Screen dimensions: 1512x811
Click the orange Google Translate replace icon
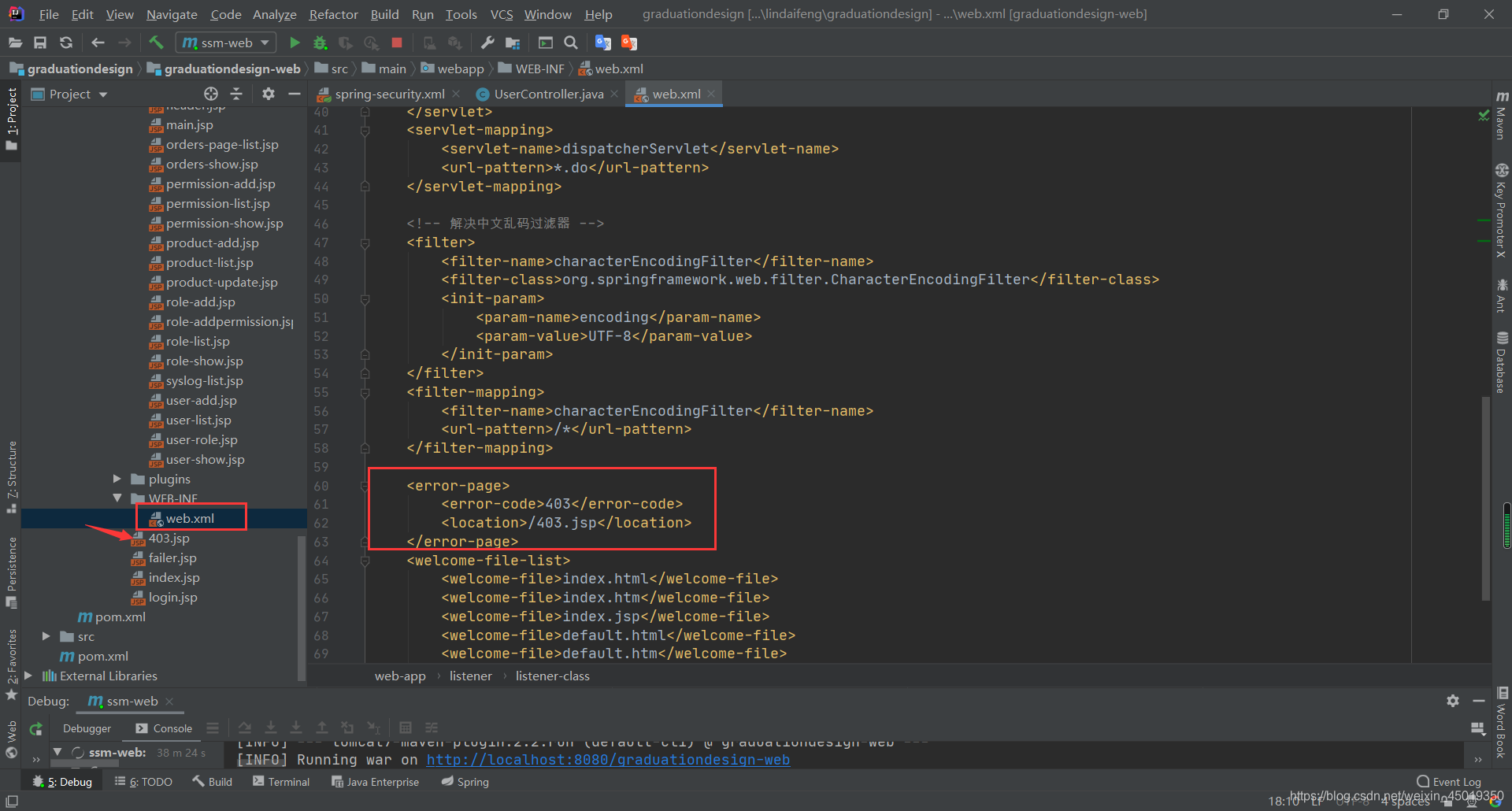coord(628,43)
